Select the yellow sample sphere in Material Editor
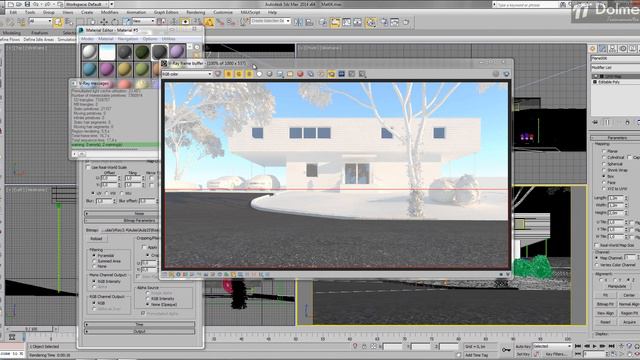The height and width of the screenshot is (360, 640). (x=124, y=69)
